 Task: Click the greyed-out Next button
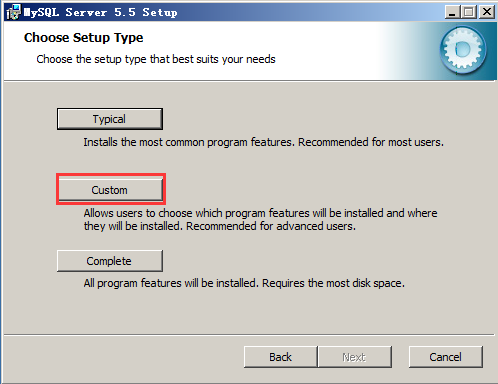tap(355, 357)
